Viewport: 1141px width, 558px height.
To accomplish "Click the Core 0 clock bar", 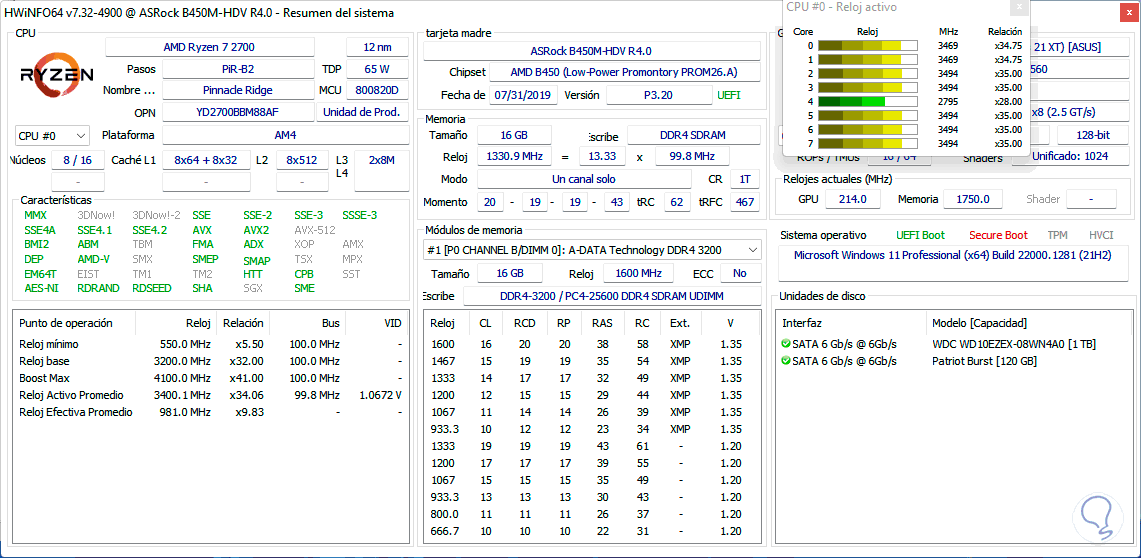I will [x=867, y=46].
